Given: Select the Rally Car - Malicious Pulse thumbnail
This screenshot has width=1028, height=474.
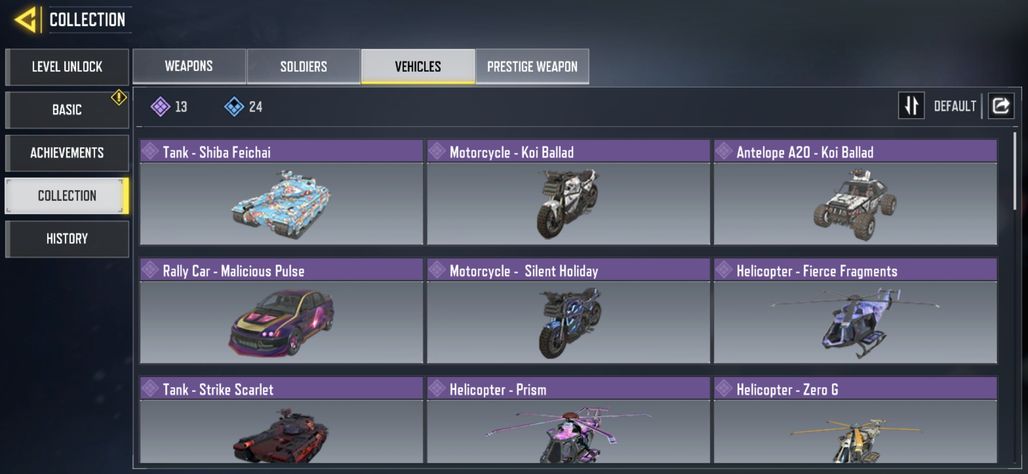Looking at the screenshot, I should point(281,323).
